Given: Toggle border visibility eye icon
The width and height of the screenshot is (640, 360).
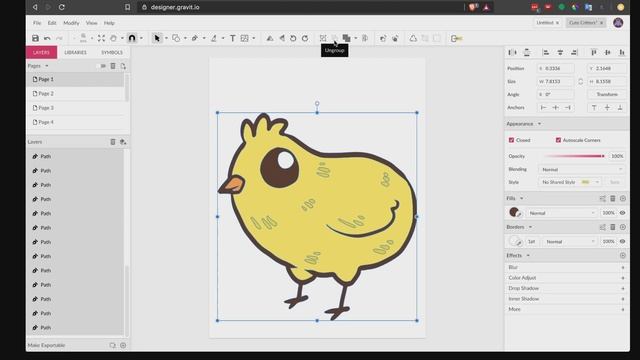Looking at the screenshot, I should click(x=622, y=241).
